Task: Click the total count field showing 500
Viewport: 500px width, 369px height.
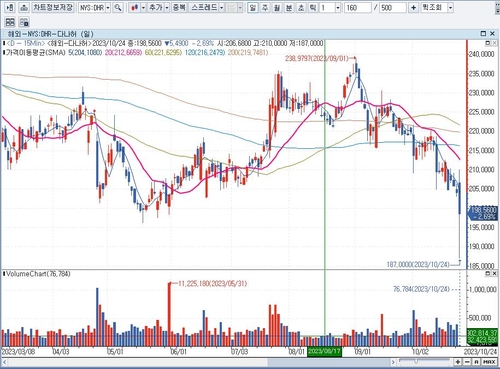Action: [x=393, y=8]
